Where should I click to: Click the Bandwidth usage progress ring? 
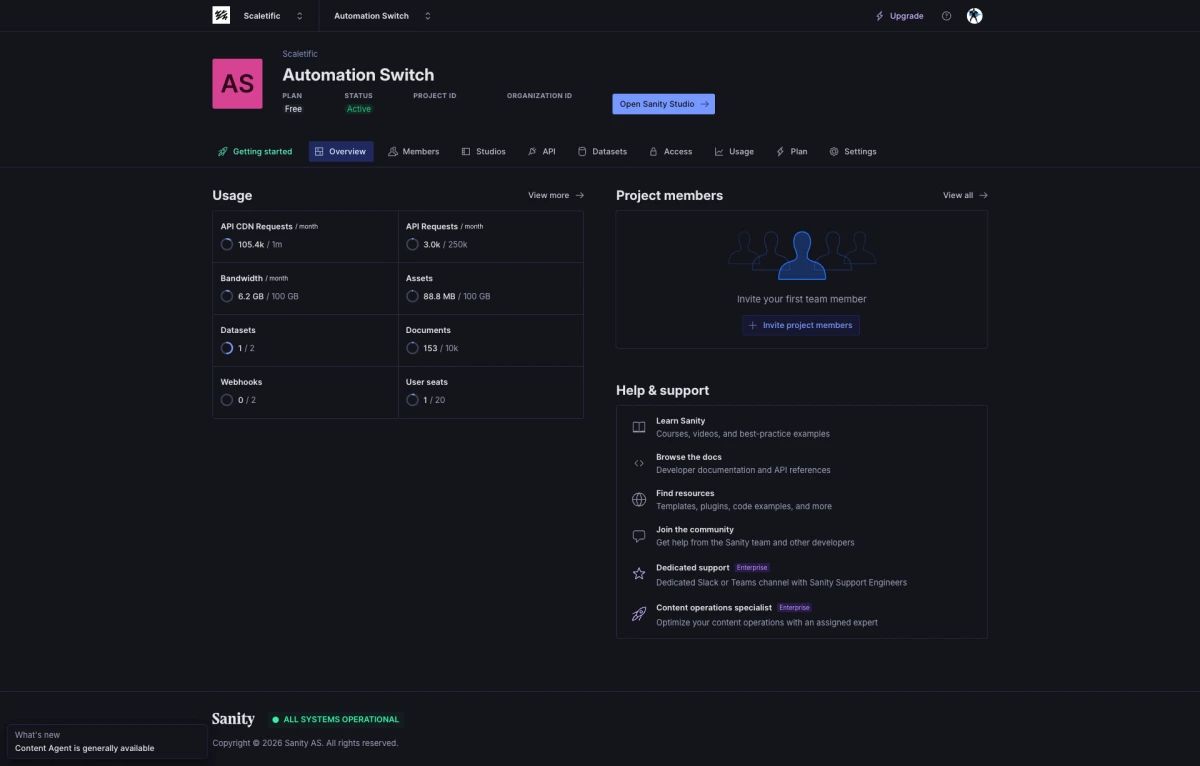[227, 296]
